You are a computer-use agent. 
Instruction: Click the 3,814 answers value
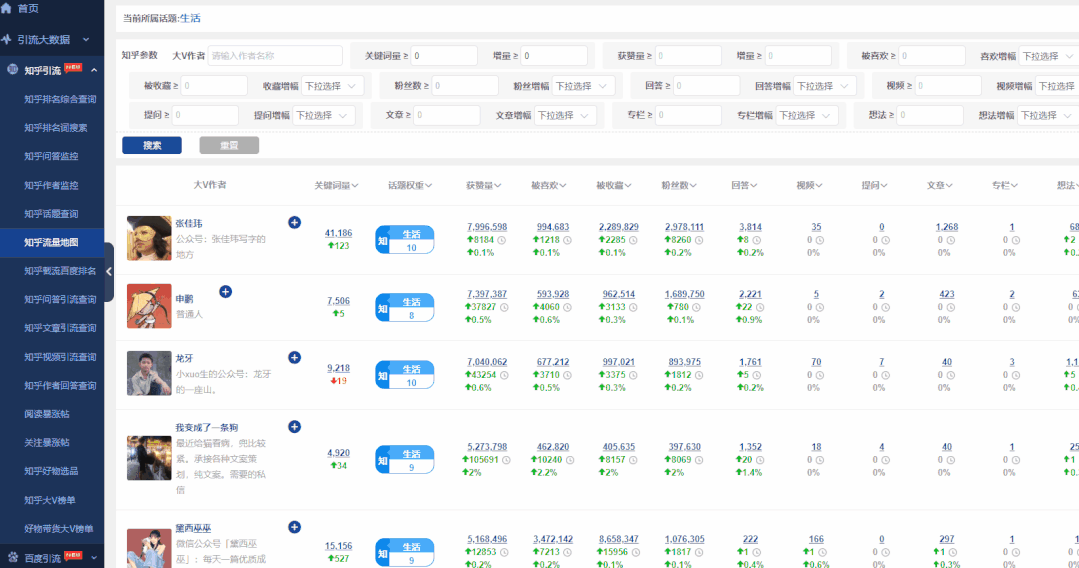click(x=750, y=227)
